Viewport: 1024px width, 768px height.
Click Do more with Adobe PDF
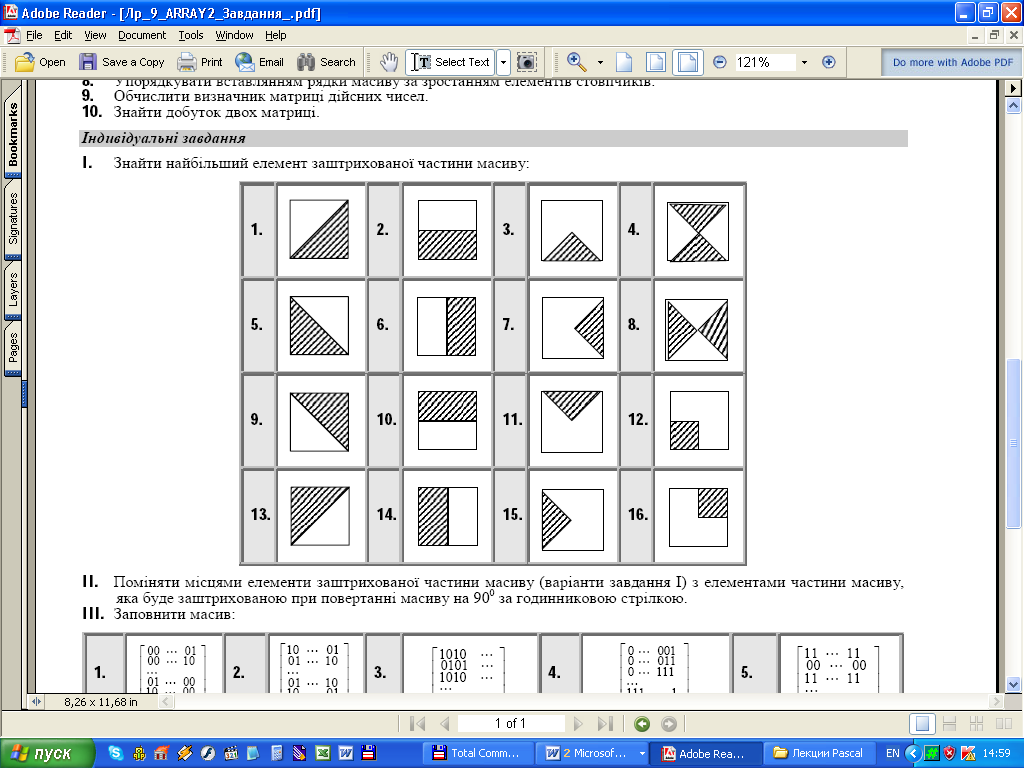click(x=952, y=62)
